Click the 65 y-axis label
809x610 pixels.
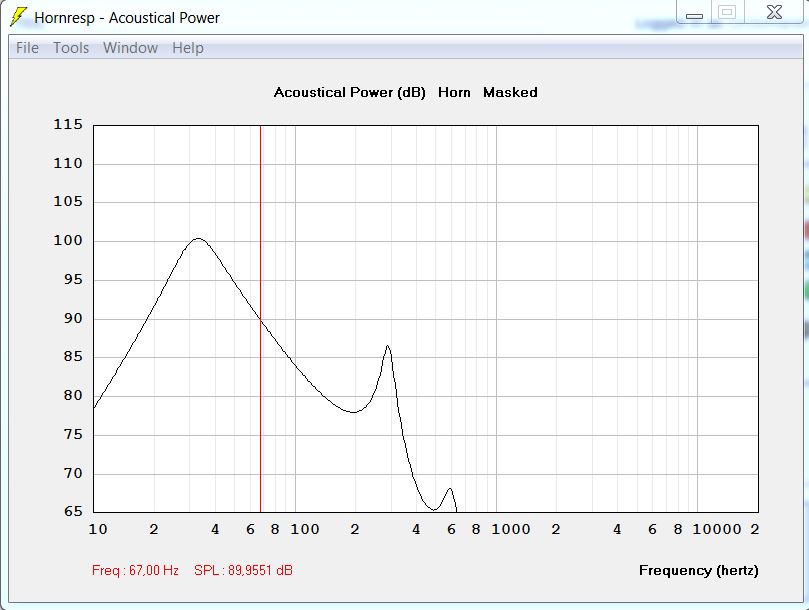pos(73,511)
